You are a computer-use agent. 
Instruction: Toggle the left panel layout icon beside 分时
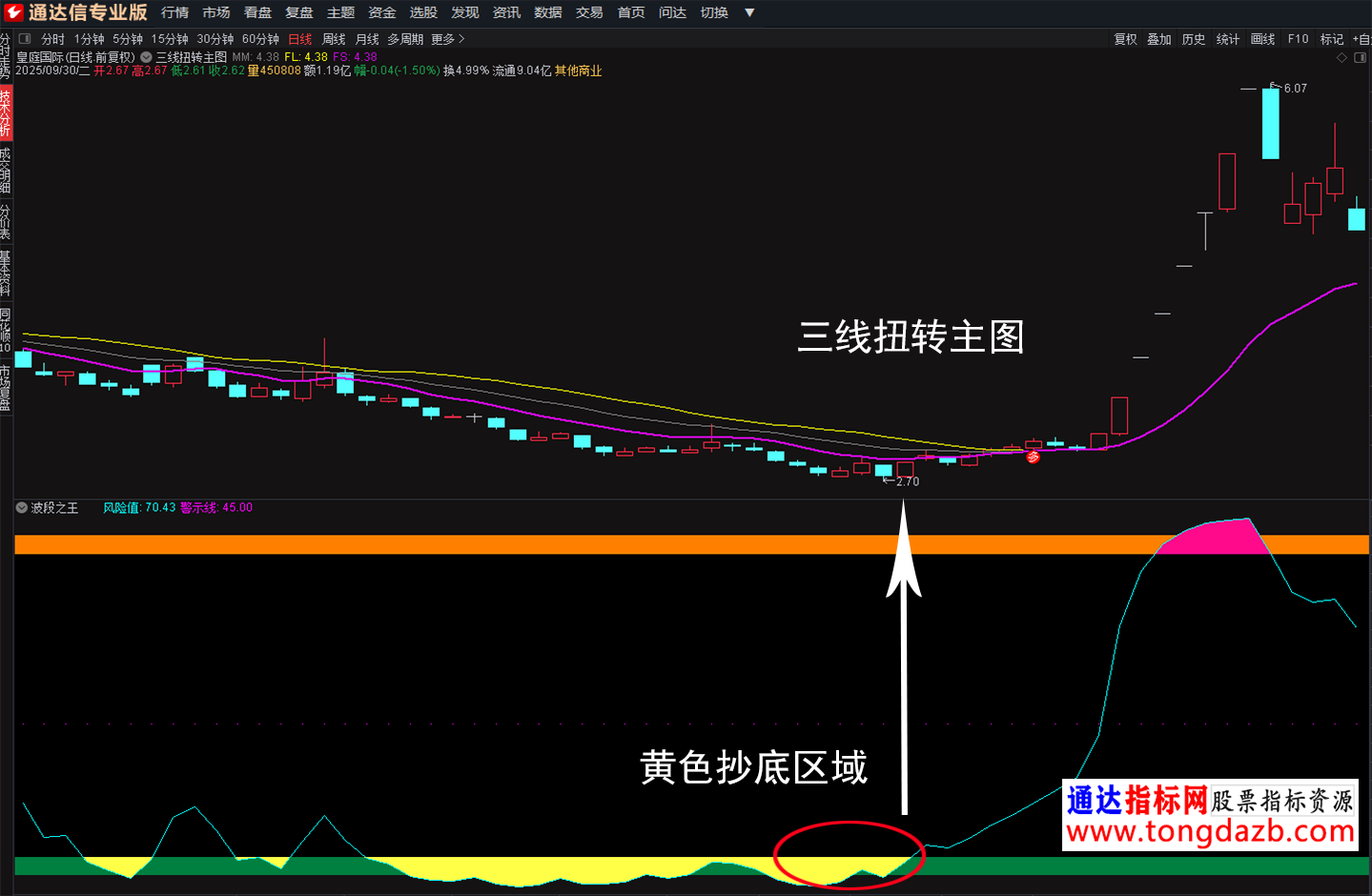(25, 39)
